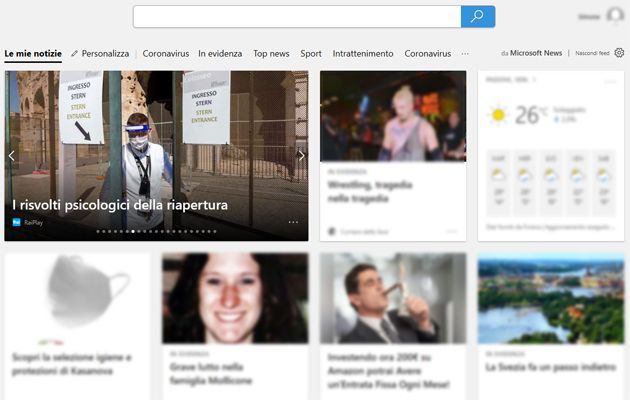Viewport: 630px width, 400px height.
Task: Open the Intrattenimento category
Action: (363, 53)
